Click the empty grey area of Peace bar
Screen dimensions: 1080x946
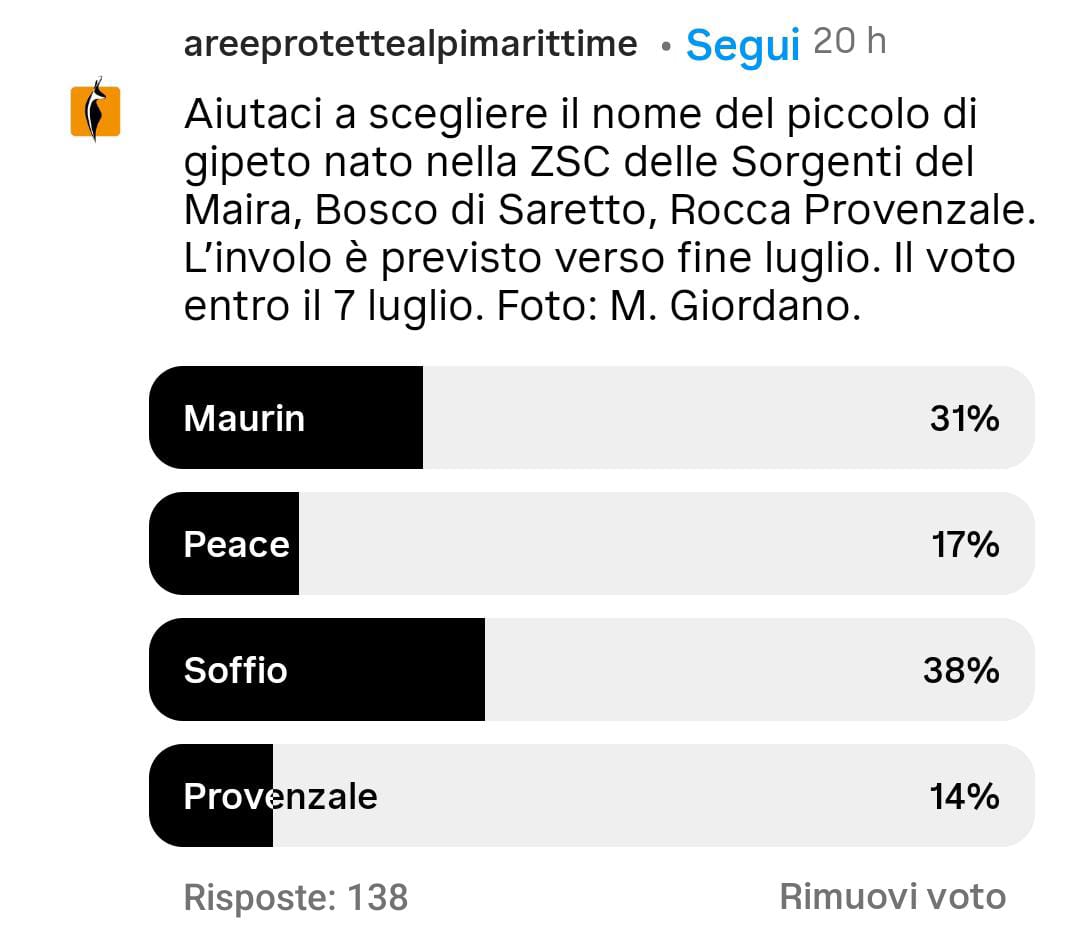point(600,544)
